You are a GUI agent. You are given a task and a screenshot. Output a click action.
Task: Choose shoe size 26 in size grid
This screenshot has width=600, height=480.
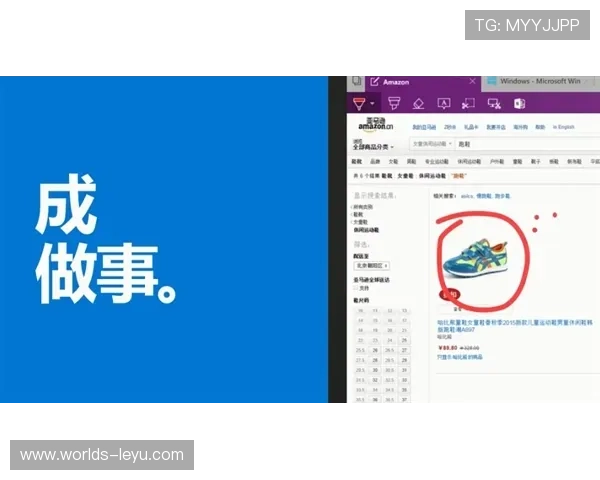pos(375,350)
